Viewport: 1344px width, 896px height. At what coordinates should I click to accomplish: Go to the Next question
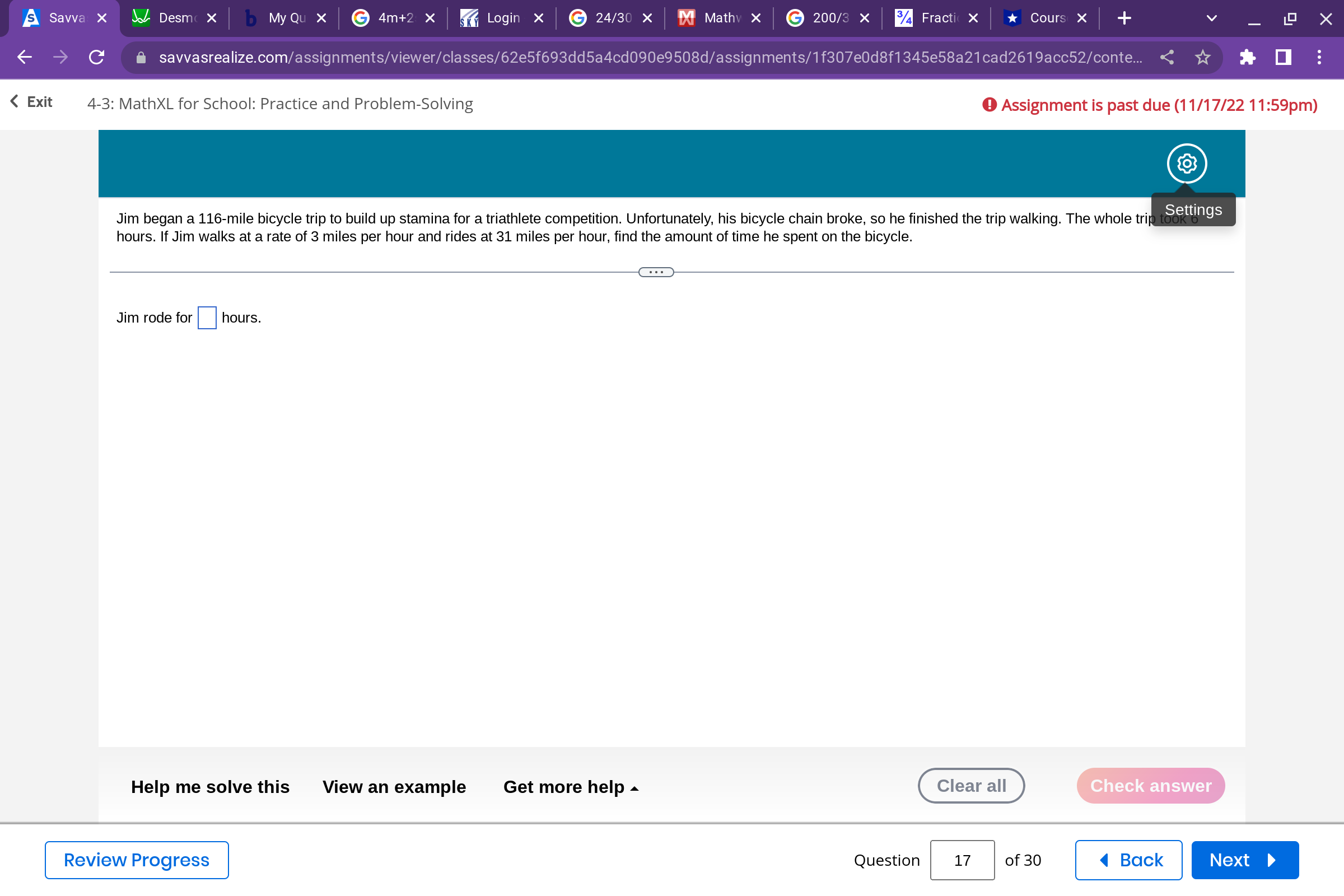[1244, 860]
